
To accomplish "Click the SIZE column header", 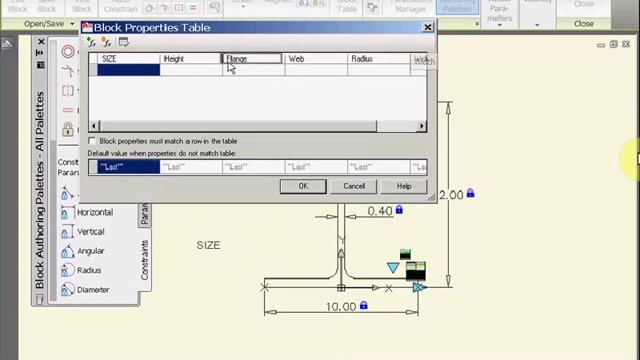I will pyautogui.click(x=129, y=59).
